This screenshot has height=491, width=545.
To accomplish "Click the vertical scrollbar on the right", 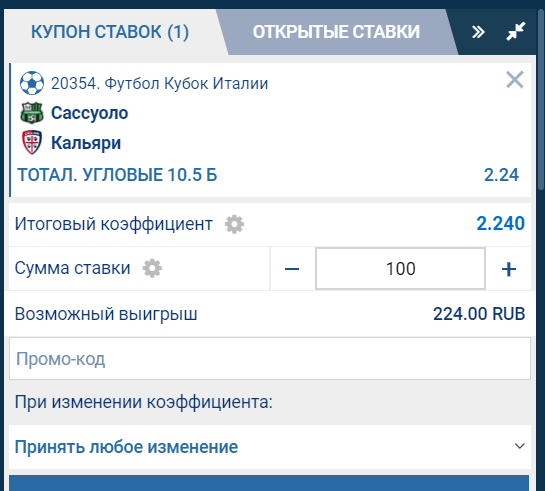I will coord(541,99).
